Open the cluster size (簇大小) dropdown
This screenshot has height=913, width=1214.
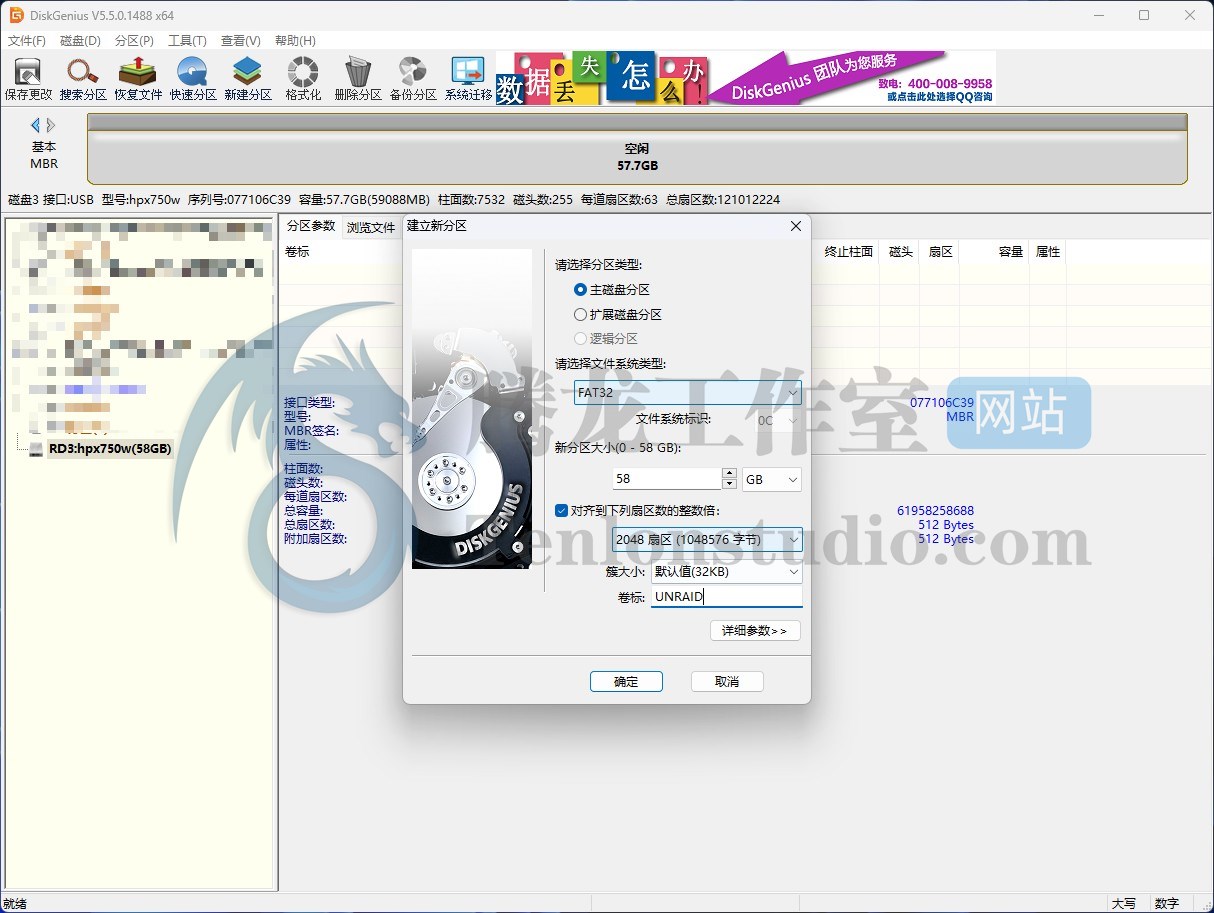click(726, 572)
